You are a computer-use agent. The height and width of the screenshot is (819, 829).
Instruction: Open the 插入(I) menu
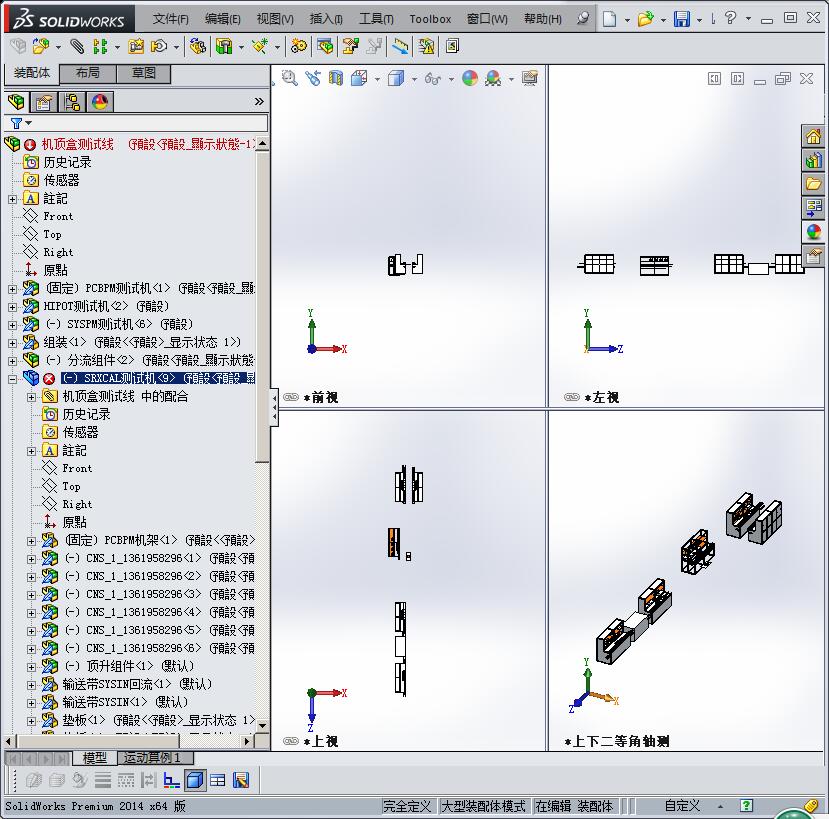[x=326, y=19]
